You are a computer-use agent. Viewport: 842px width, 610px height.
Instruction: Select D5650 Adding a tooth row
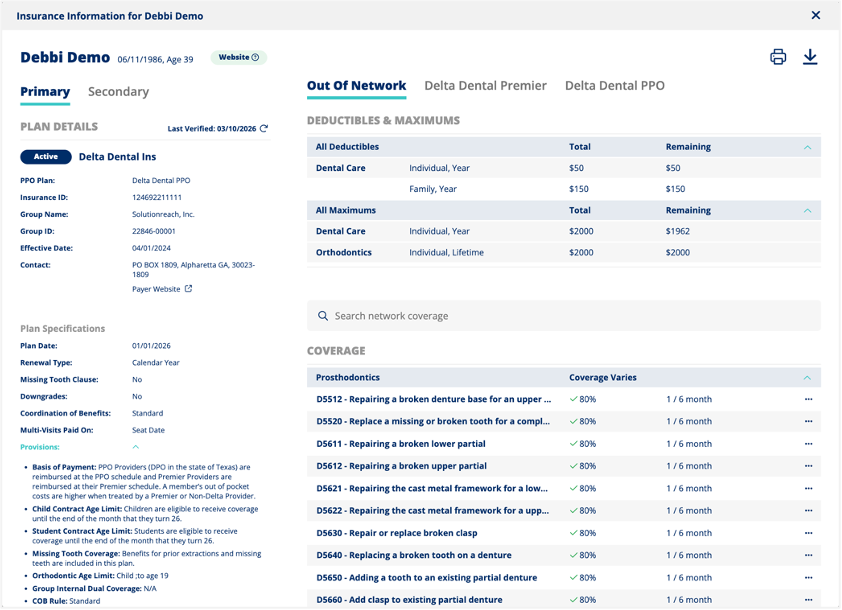(564, 577)
